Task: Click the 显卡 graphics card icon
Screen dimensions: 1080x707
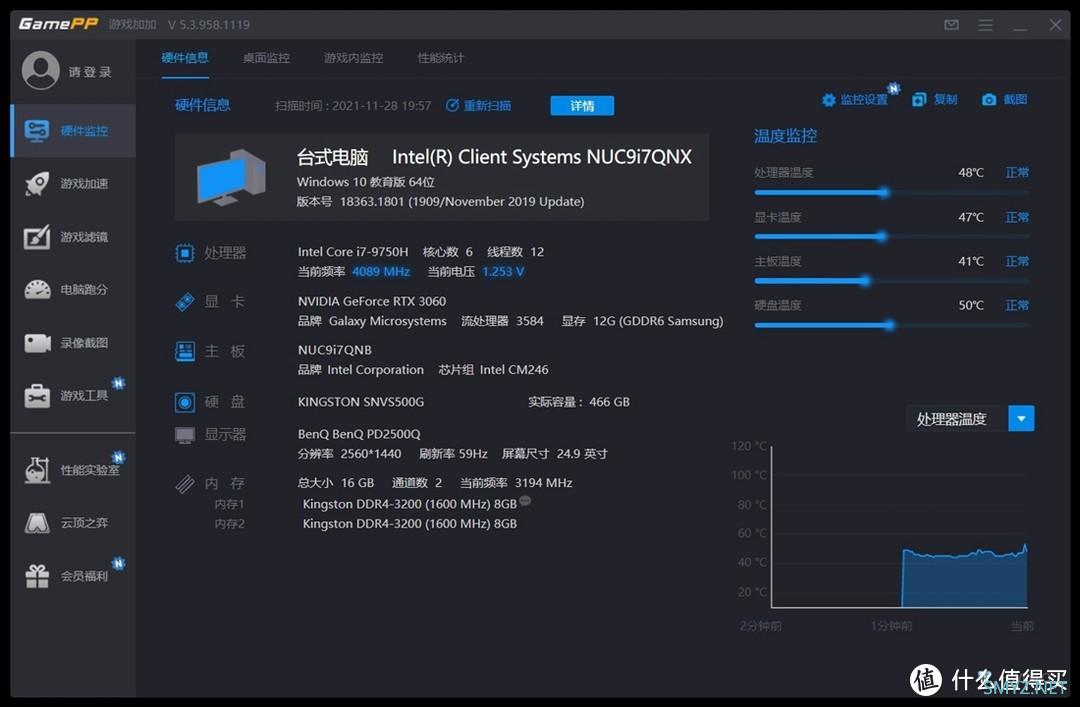Action: [185, 302]
